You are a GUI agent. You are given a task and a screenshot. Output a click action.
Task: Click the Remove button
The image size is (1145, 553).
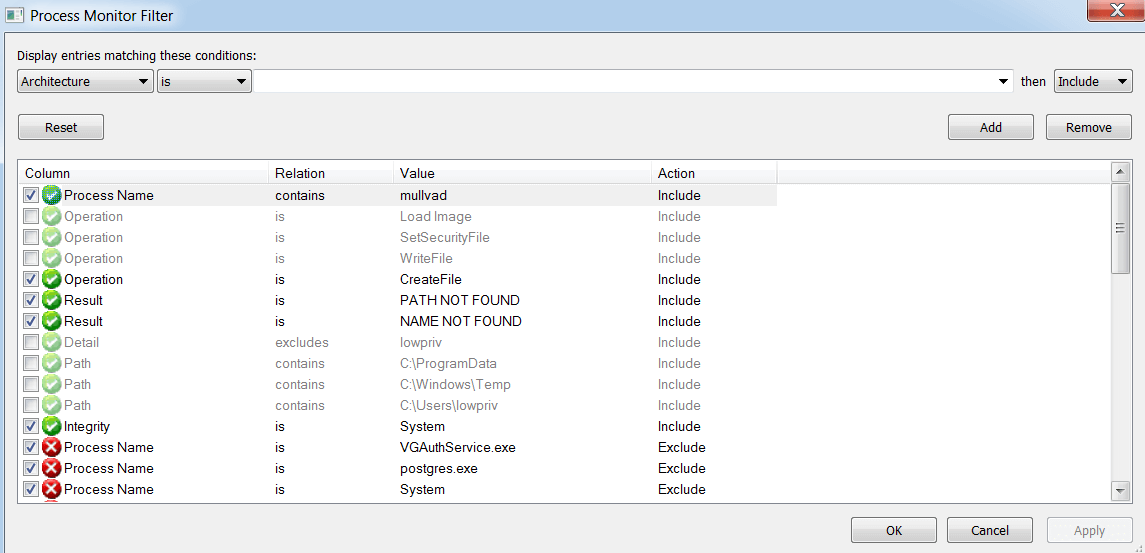click(x=1089, y=127)
